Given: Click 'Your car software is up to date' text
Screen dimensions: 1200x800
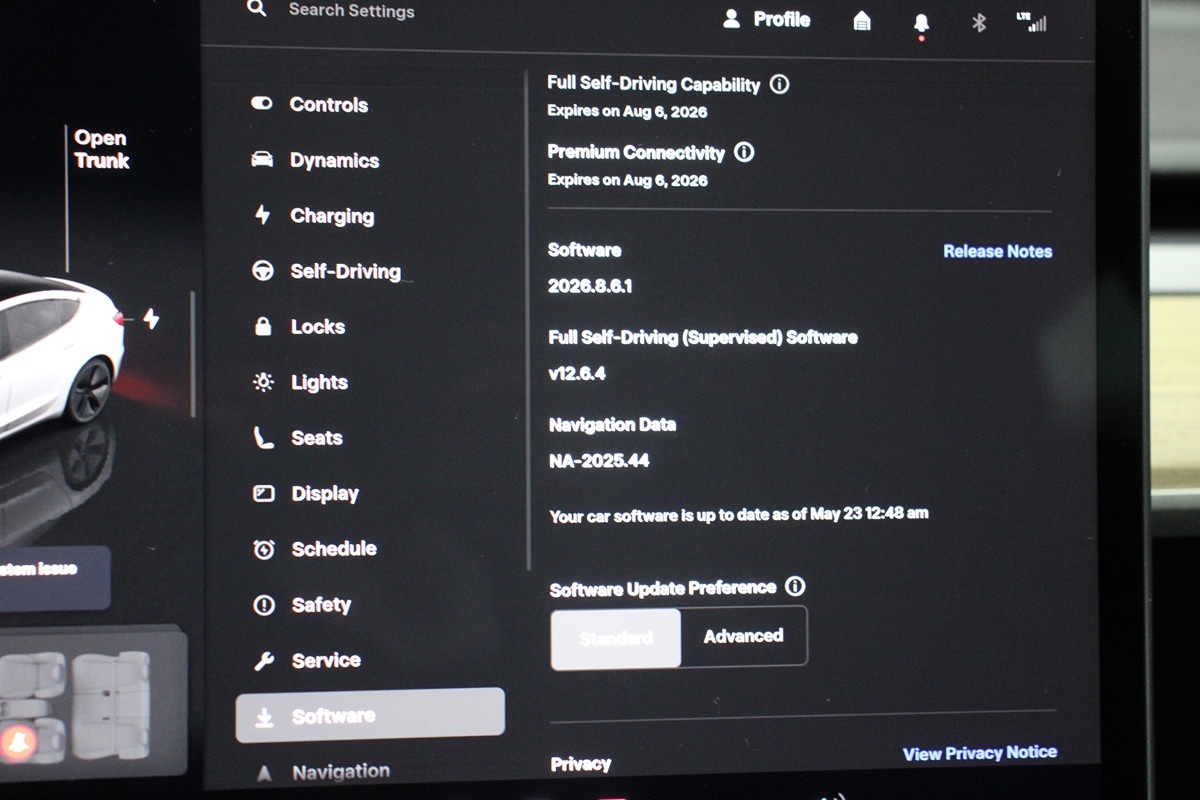Looking at the screenshot, I should coord(739,515).
